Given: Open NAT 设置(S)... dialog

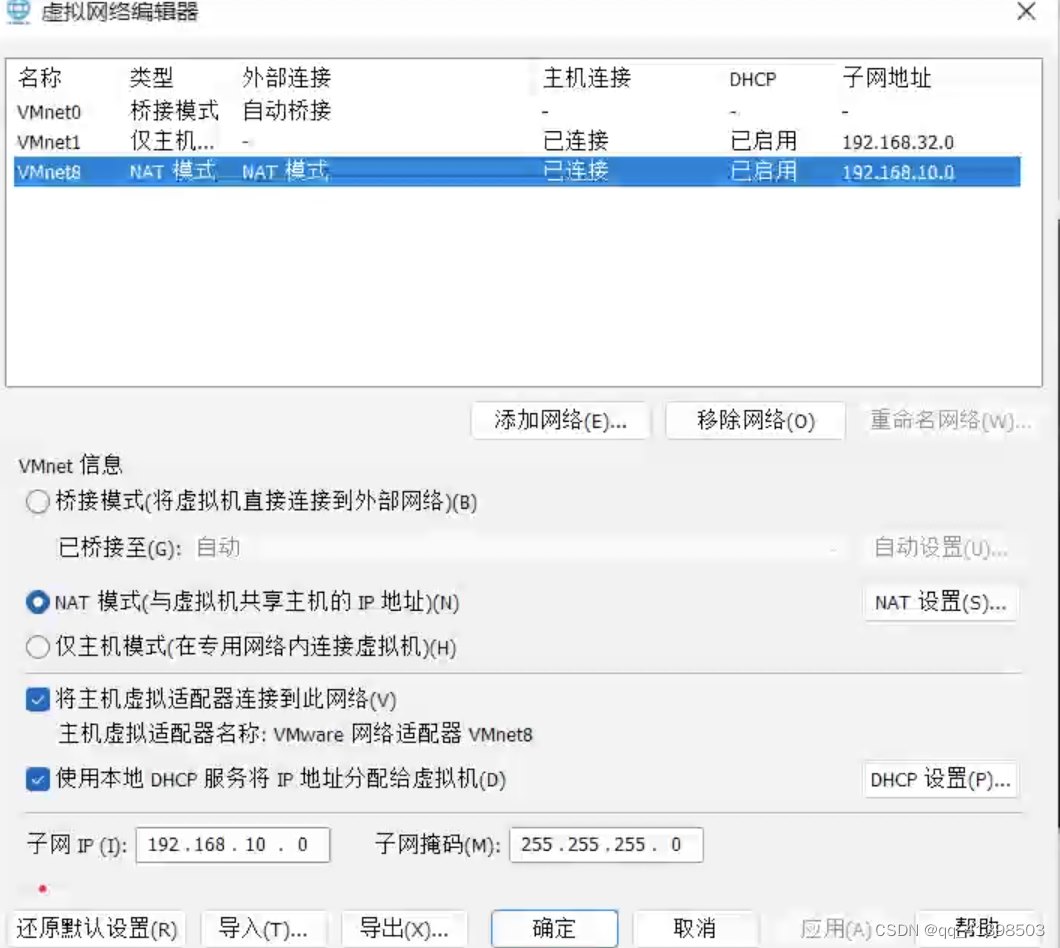Looking at the screenshot, I should [940, 602].
